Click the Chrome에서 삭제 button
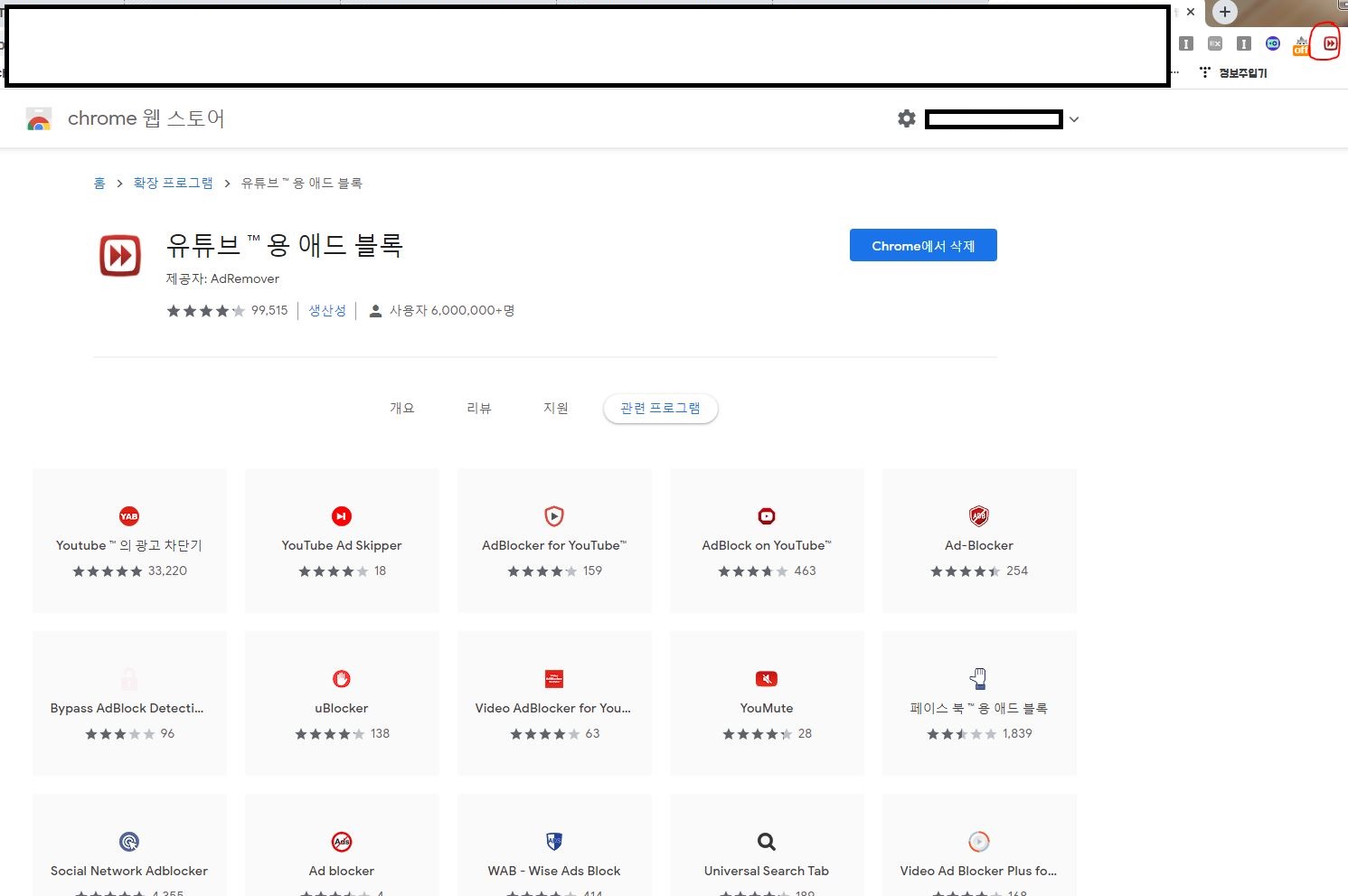1348x896 pixels. click(x=923, y=245)
